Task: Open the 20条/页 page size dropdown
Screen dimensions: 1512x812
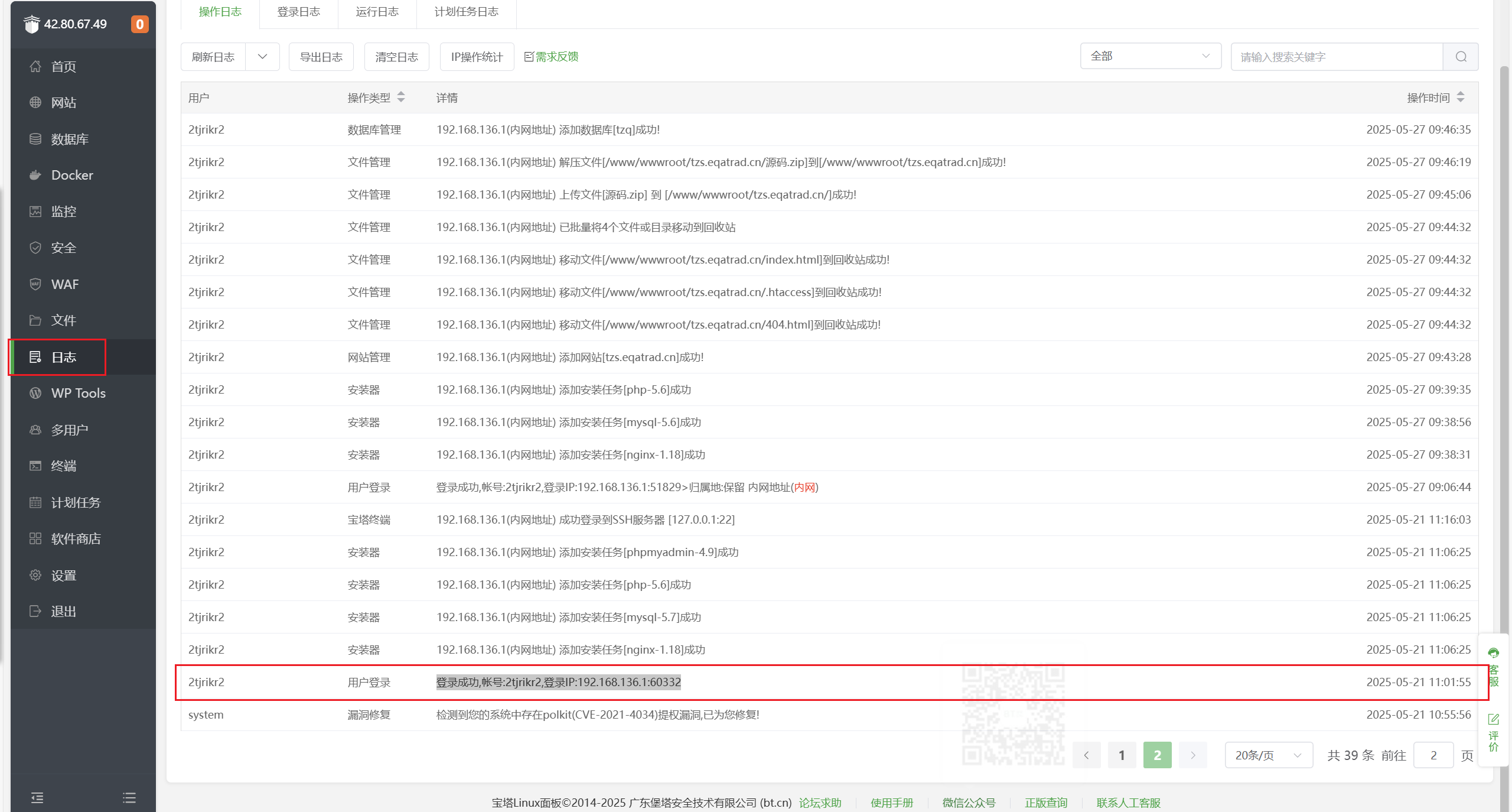Action: 1268,755
